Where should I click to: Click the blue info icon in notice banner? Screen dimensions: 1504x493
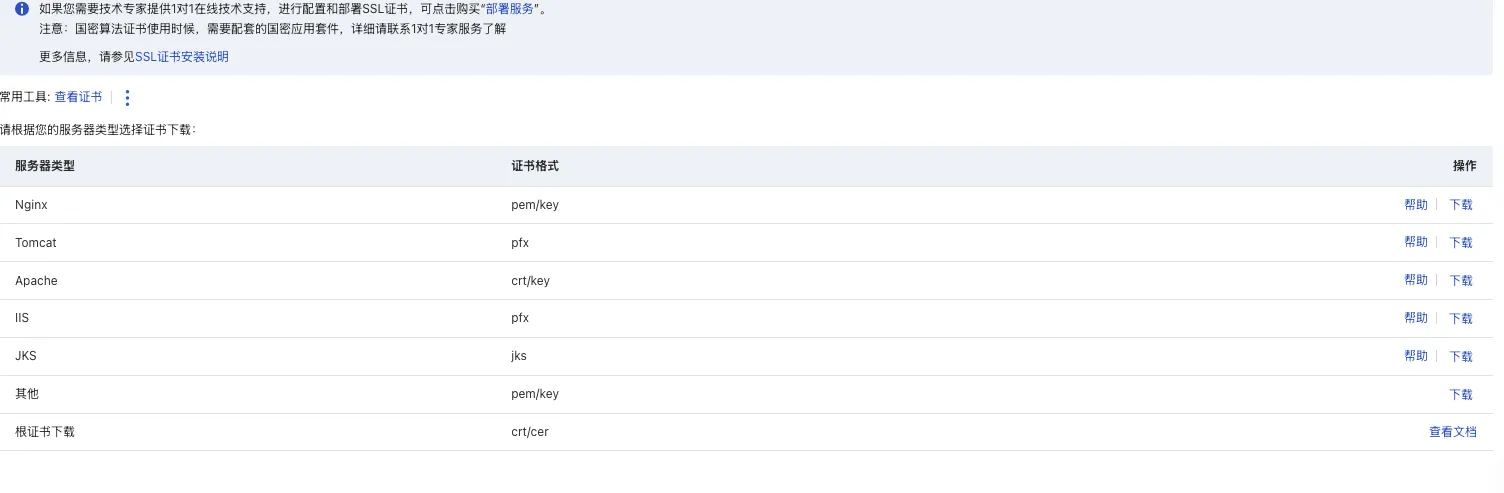point(22,9)
